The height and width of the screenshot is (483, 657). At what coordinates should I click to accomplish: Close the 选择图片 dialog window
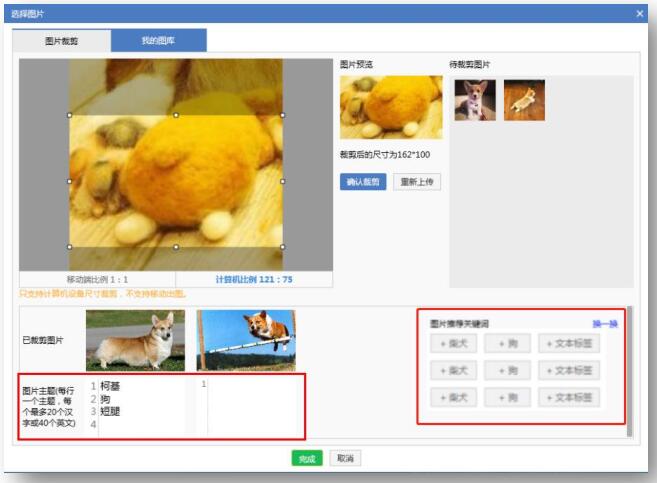pos(640,13)
